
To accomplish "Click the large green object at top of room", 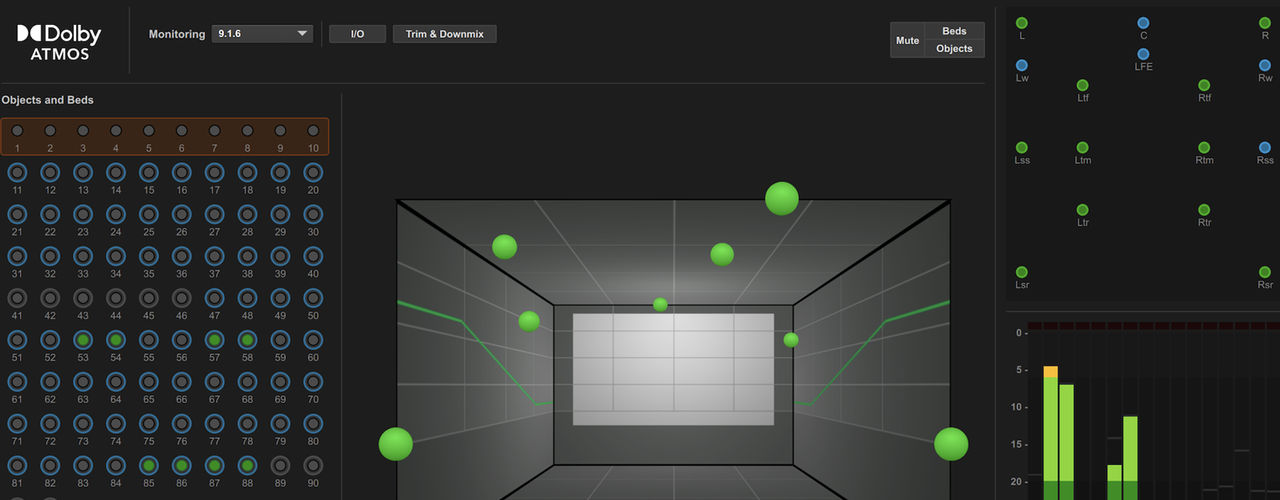I will (781, 199).
